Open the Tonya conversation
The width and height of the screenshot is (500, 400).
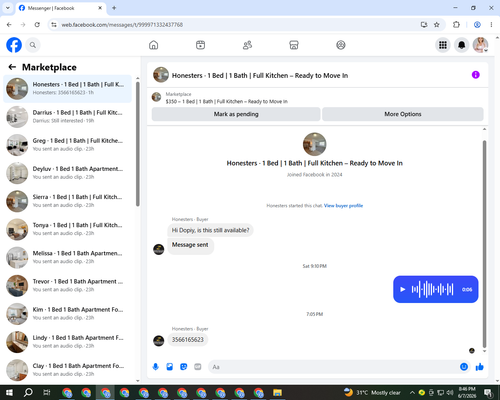(67, 229)
